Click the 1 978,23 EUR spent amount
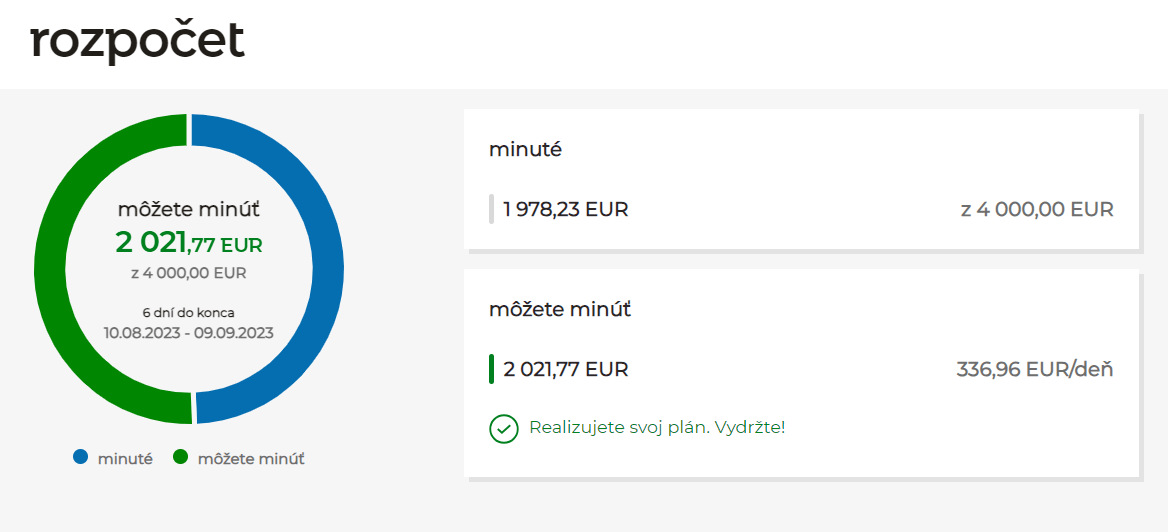 click(566, 209)
